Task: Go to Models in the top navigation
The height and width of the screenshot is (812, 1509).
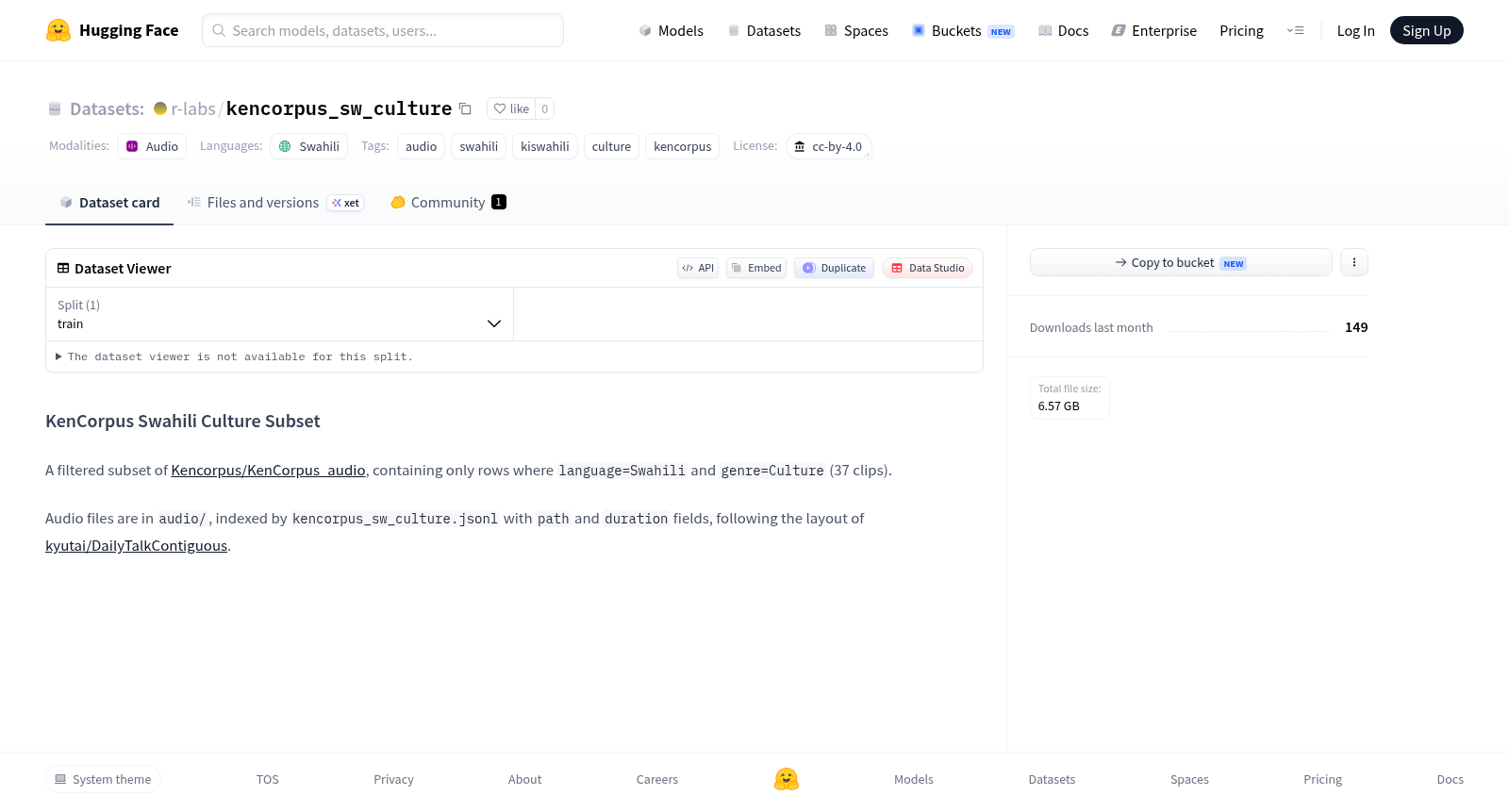Action: tap(671, 30)
